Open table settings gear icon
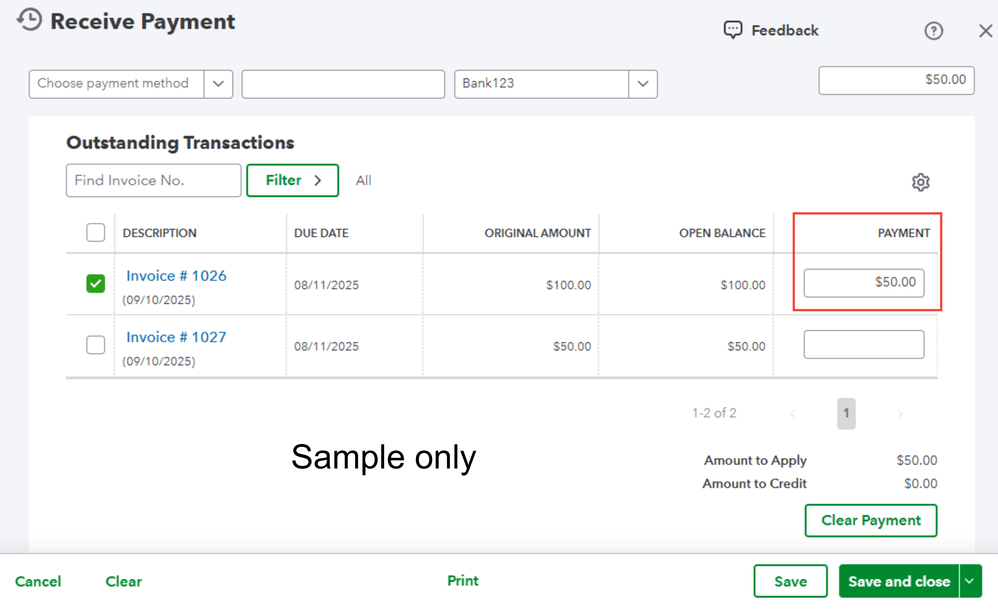 click(x=920, y=182)
